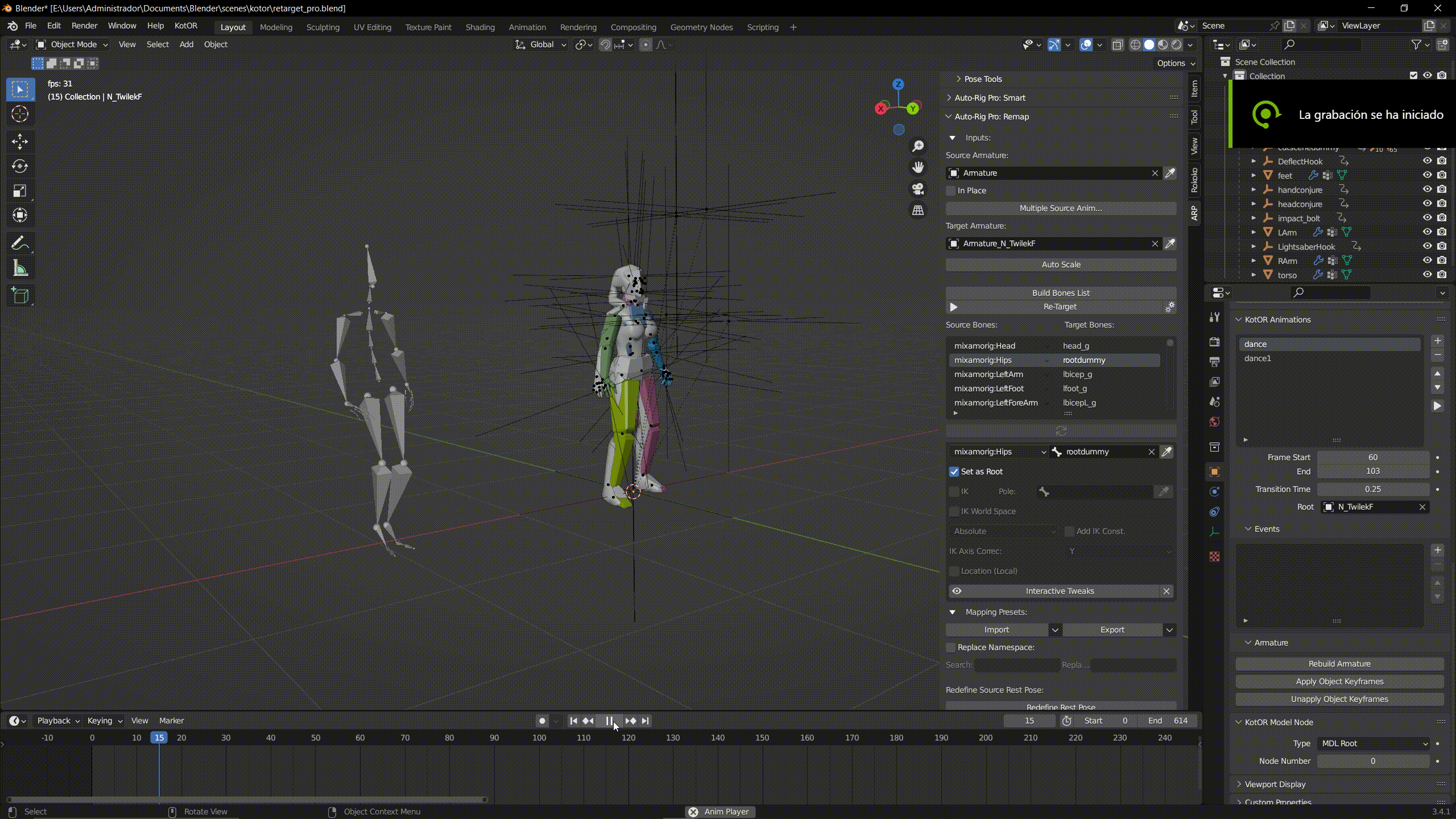Viewport: 1456px width, 819px height.
Task: Enable the In Place checkbox
Action: (x=951, y=191)
